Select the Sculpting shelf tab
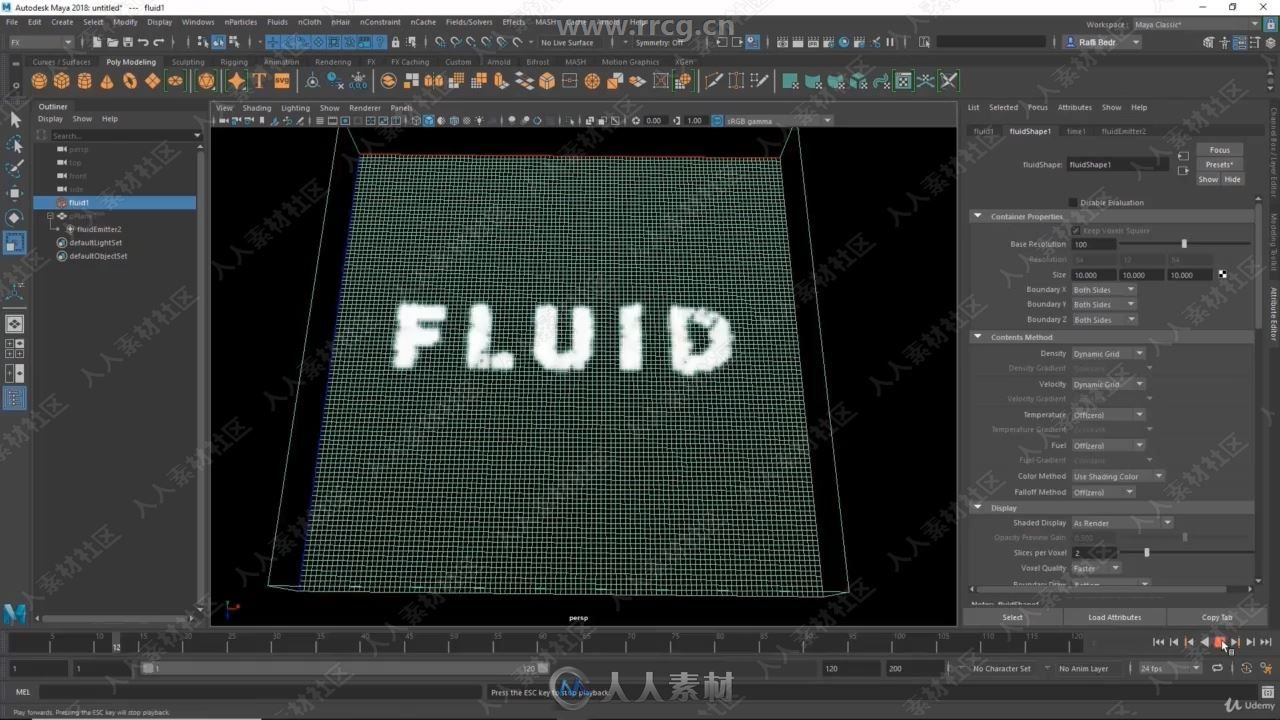 pyautogui.click(x=188, y=62)
